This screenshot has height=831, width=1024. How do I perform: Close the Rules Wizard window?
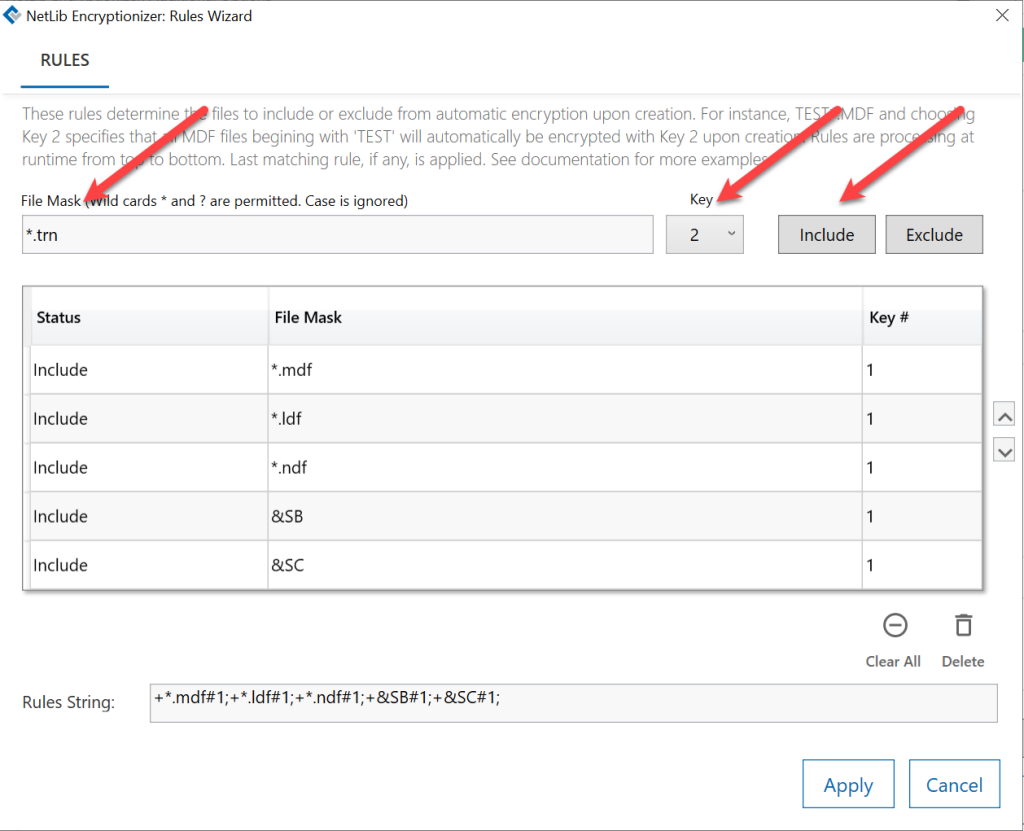pyautogui.click(x=1002, y=15)
